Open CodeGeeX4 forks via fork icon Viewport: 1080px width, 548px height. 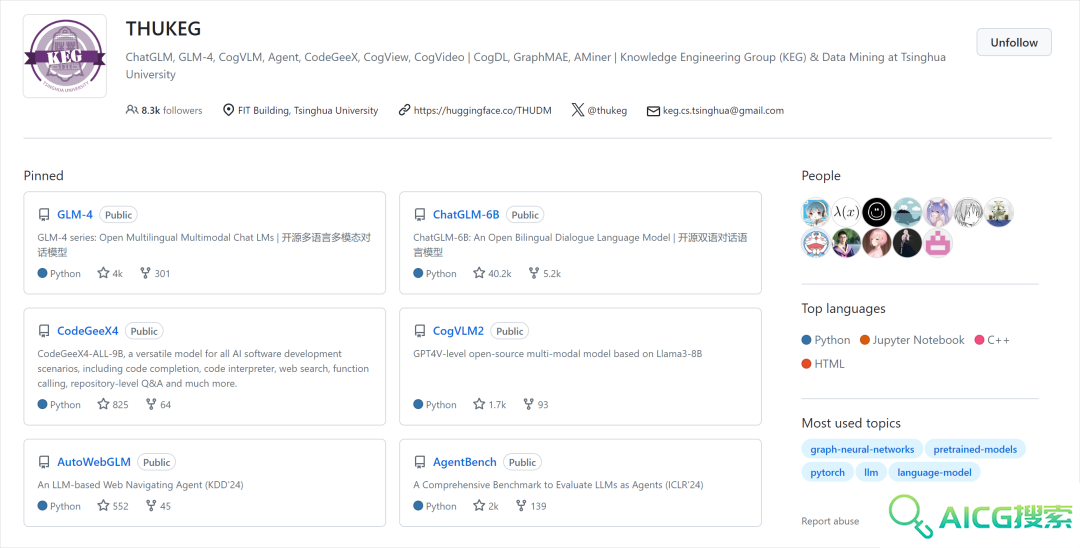click(151, 404)
